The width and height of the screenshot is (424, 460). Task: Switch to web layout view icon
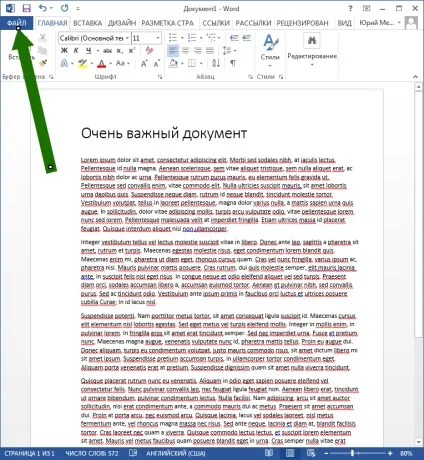(311, 453)
